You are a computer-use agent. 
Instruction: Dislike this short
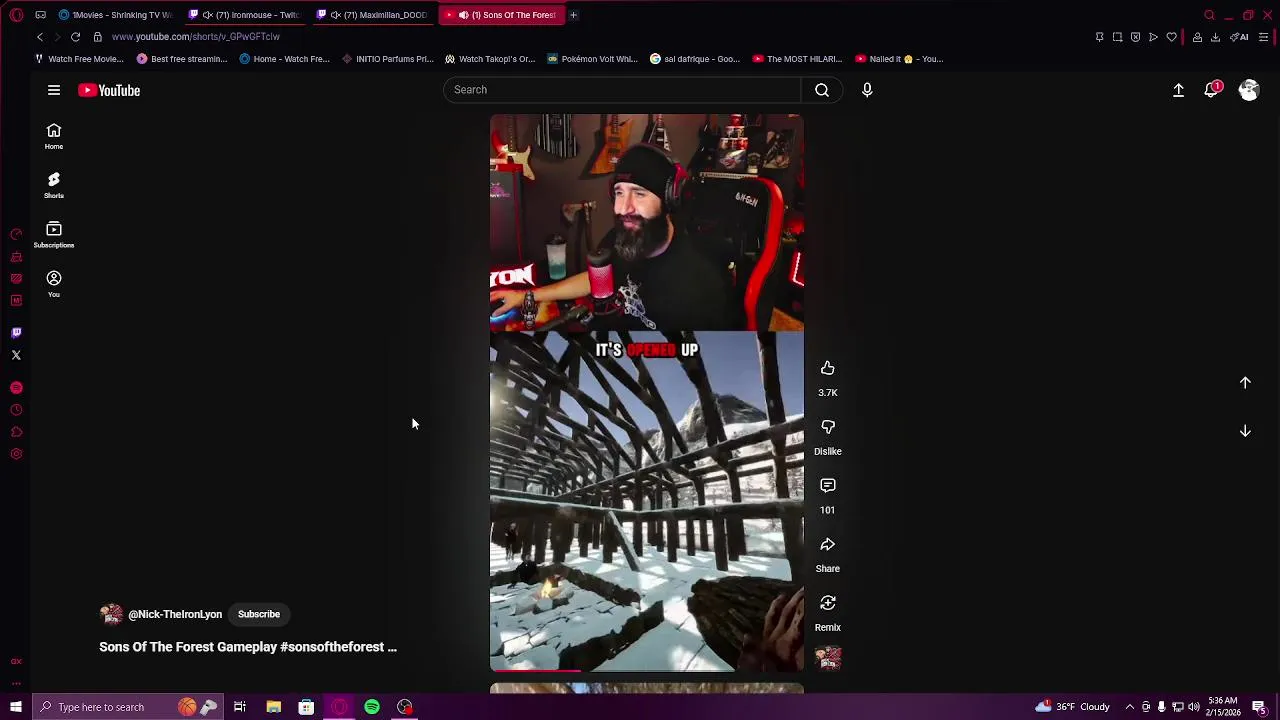(828, 427)
